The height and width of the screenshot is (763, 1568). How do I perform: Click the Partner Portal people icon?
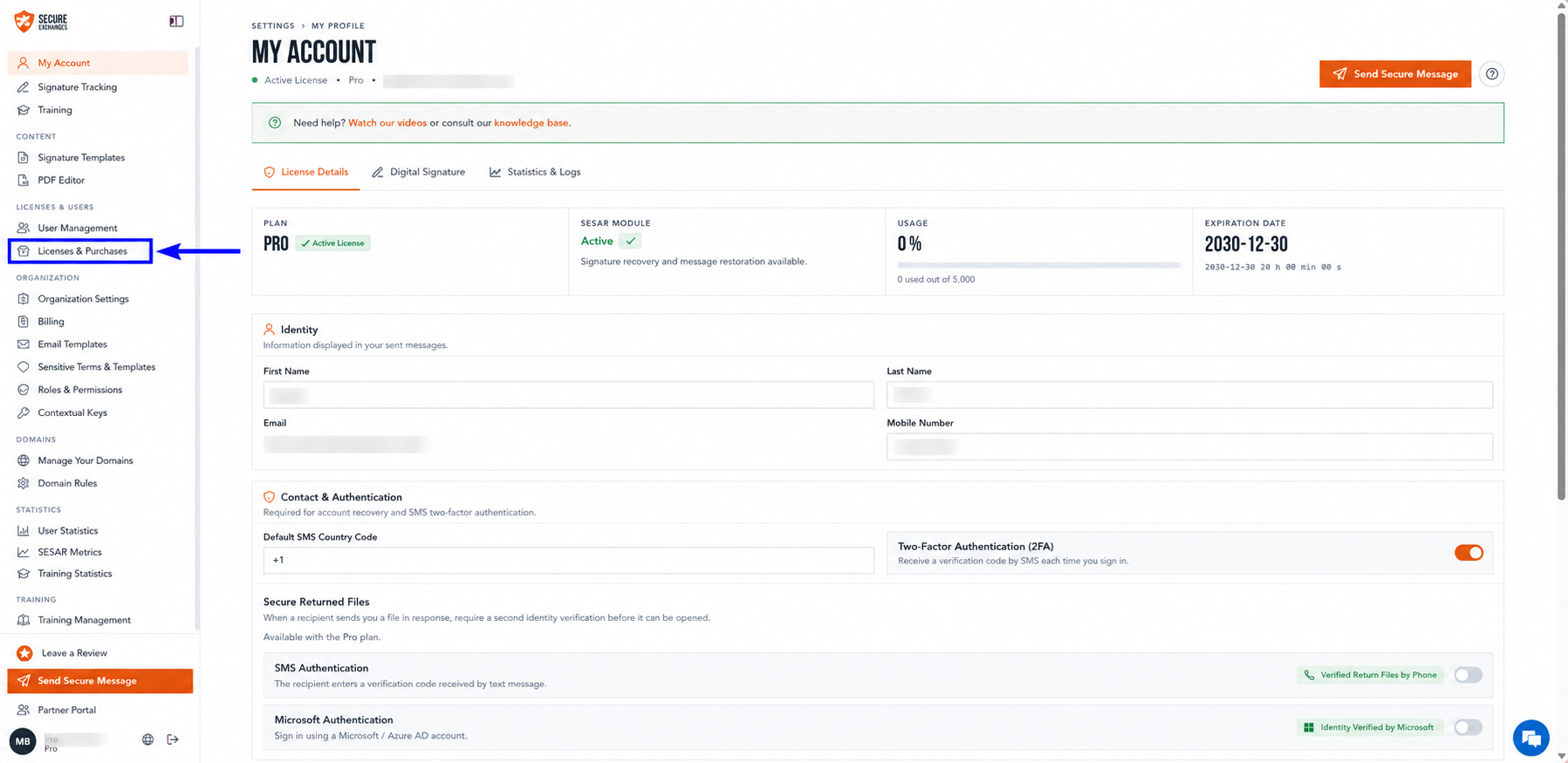24,710
